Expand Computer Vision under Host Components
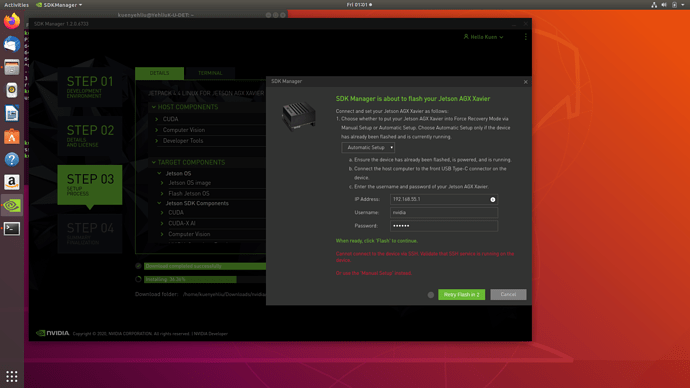Viewport: 690px width, 388px height. tap(157, 130)
